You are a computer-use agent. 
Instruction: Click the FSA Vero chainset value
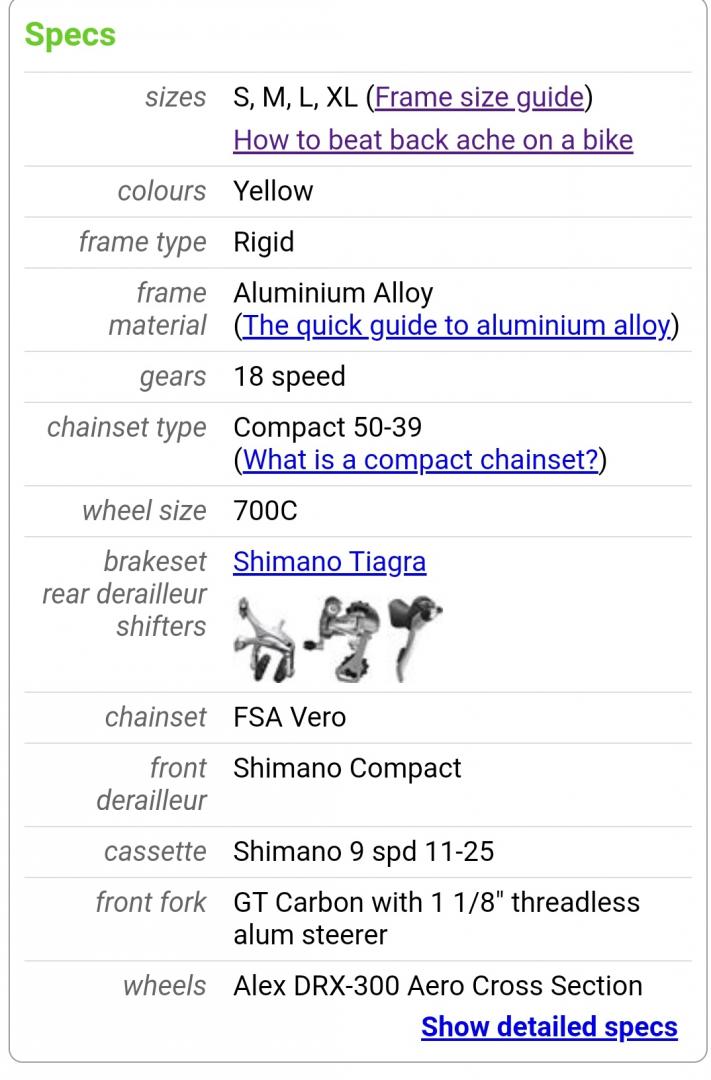(289, 717)
